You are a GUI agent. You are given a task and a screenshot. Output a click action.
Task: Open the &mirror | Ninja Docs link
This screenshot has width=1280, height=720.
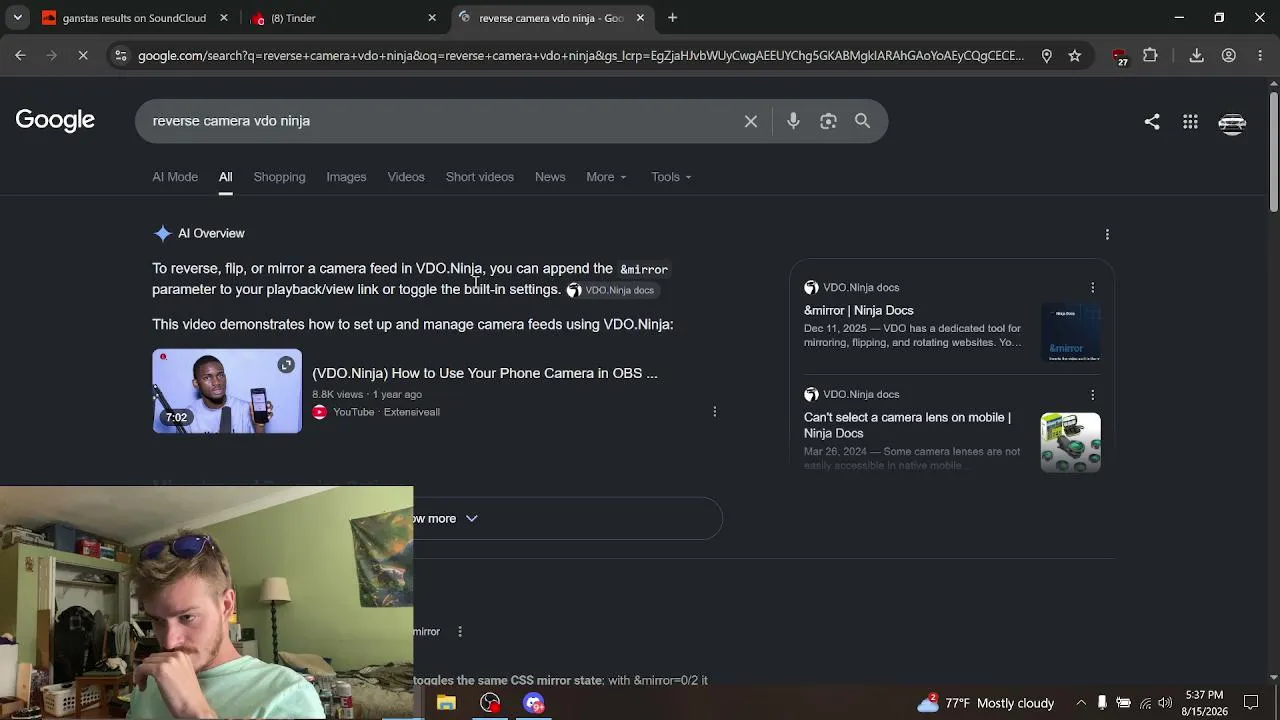point(859,310)
